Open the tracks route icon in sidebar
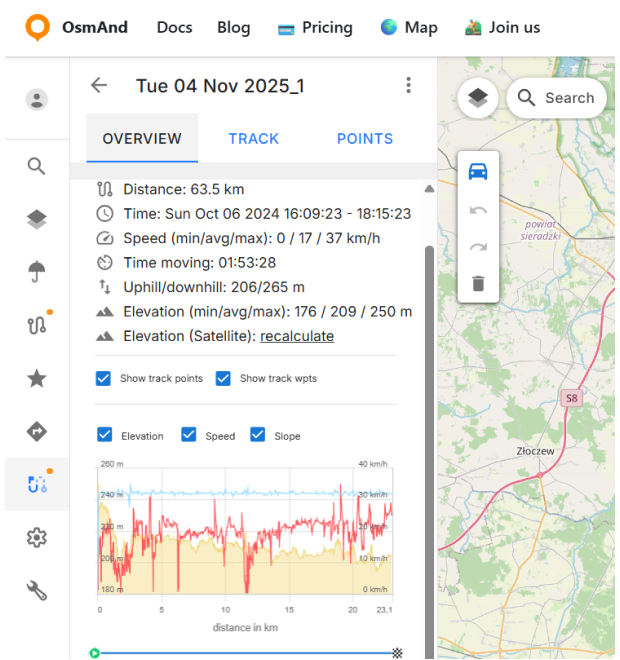 37,325
